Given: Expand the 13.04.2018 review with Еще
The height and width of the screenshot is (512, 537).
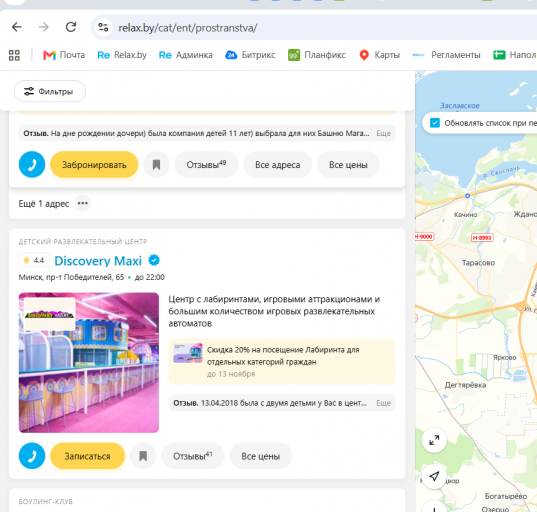Looking at the screenshot, I should click(x=383, y=403).
